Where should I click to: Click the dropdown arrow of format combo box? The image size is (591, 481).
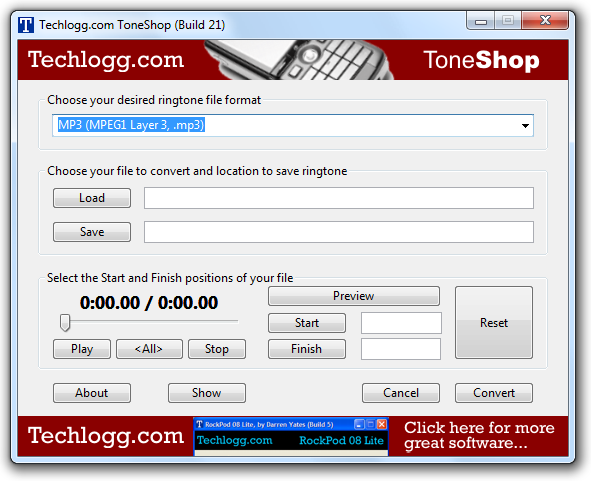[525, 126]
